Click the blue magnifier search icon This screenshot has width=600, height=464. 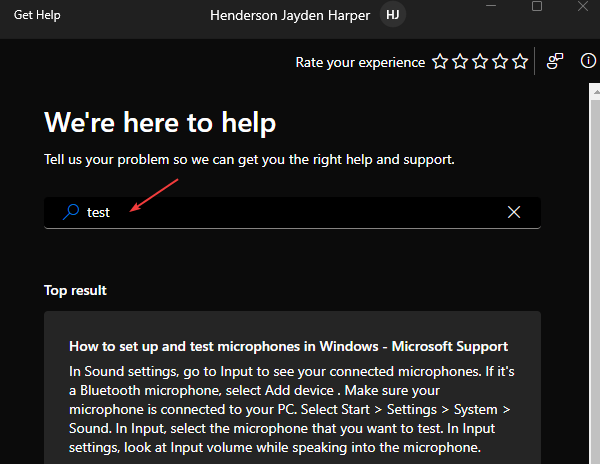pyautogui.click(x=71, y=212)
